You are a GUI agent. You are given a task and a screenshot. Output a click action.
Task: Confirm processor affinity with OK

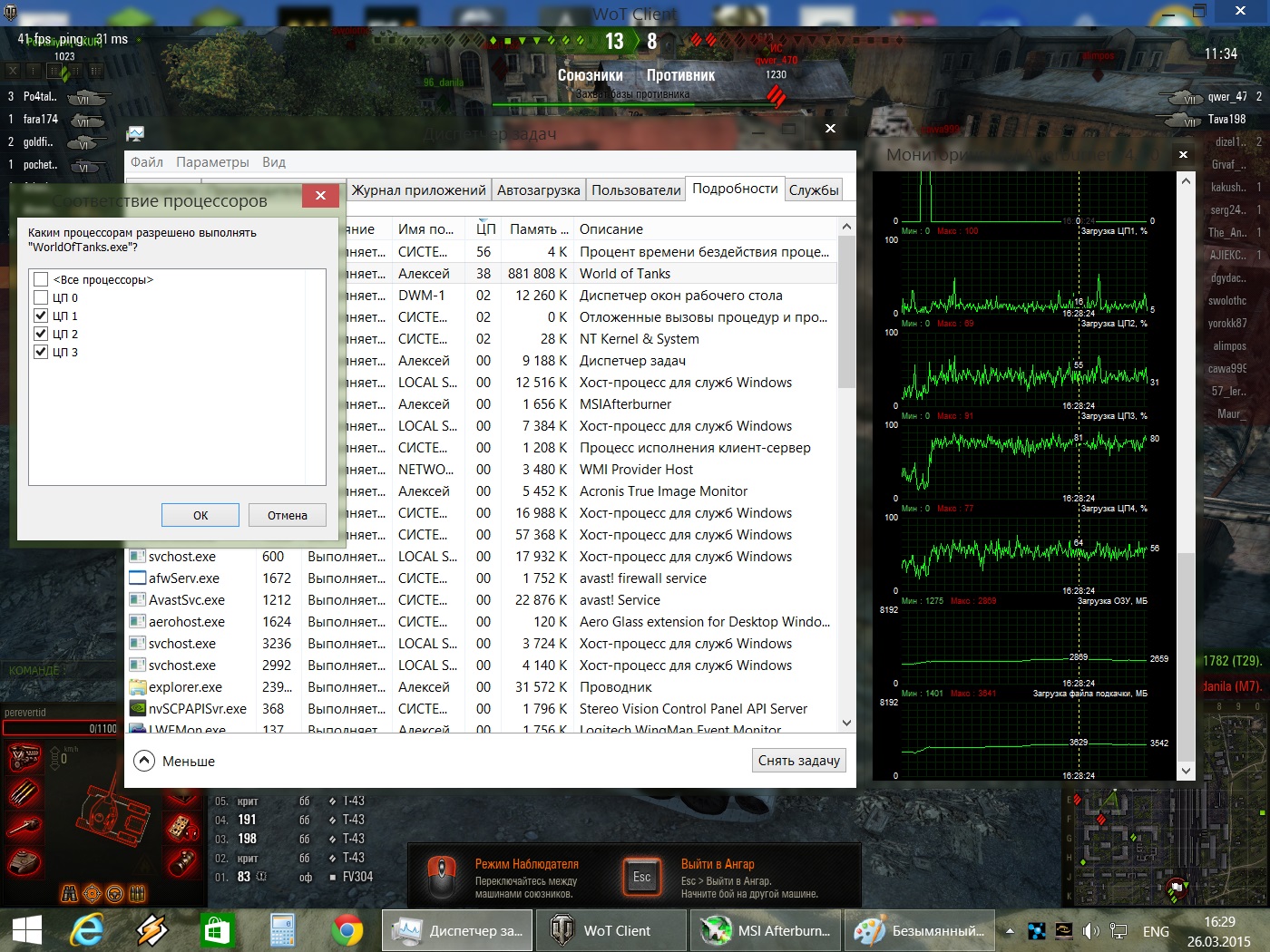click(x=200, y=515)
